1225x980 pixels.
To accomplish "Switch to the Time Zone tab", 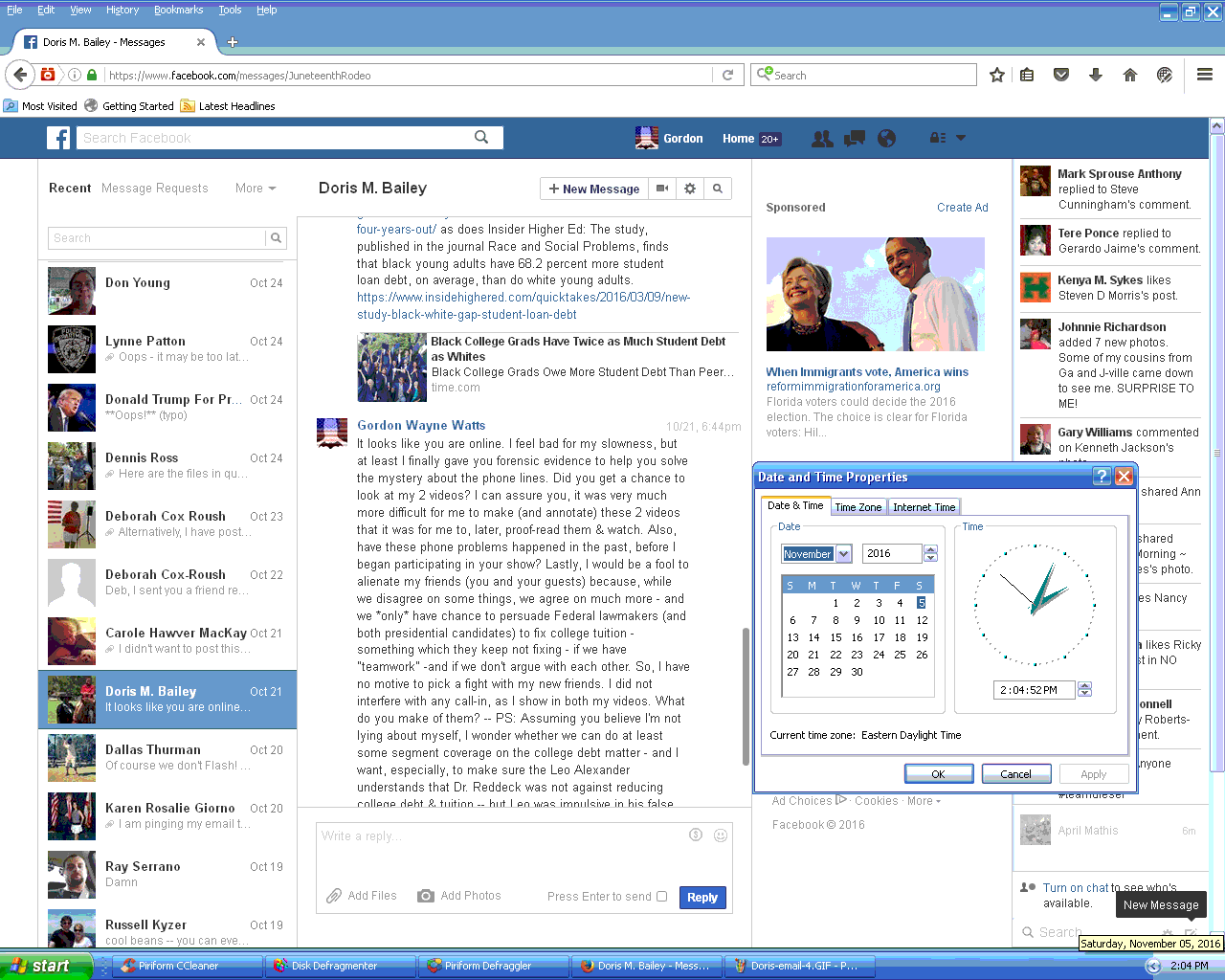I will pos(857,507).
